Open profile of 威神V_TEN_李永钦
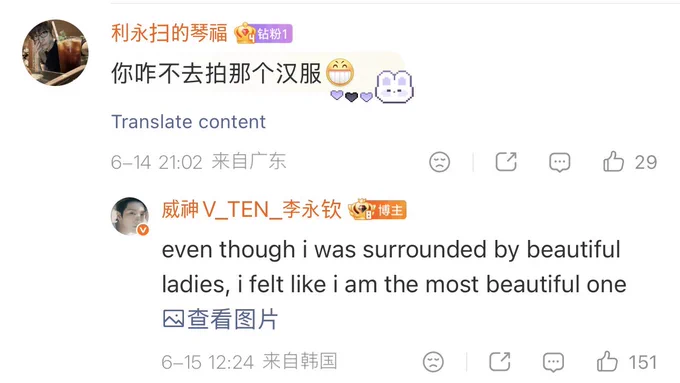The image size is (680, 383). (x=251, y=210)
